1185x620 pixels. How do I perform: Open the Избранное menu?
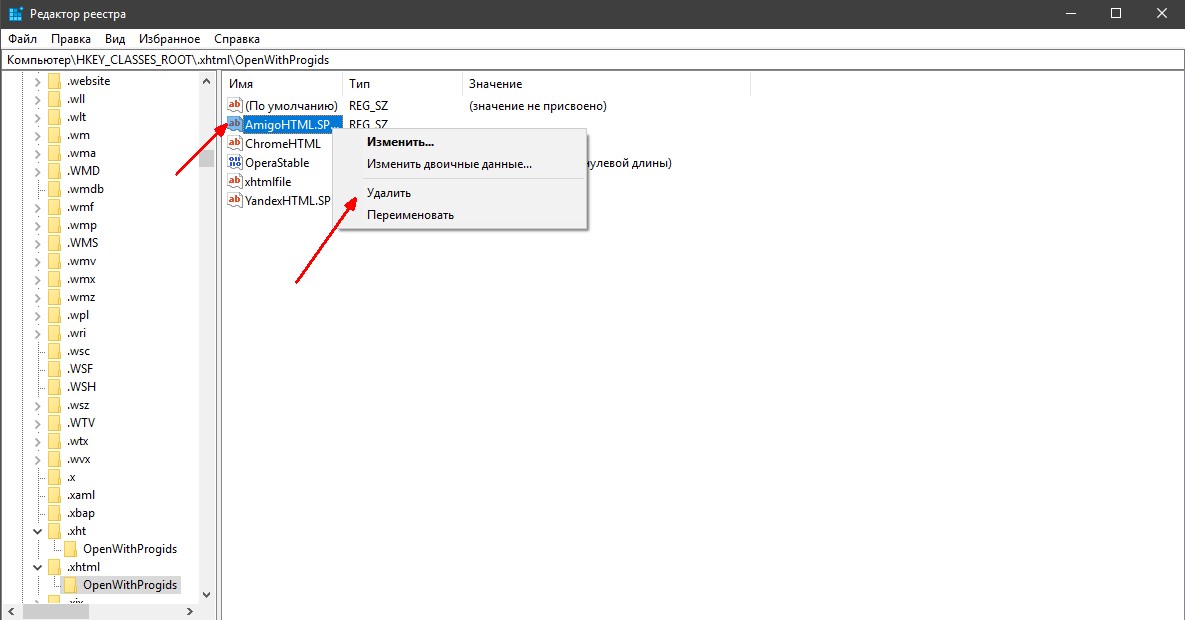pos(169,39)
